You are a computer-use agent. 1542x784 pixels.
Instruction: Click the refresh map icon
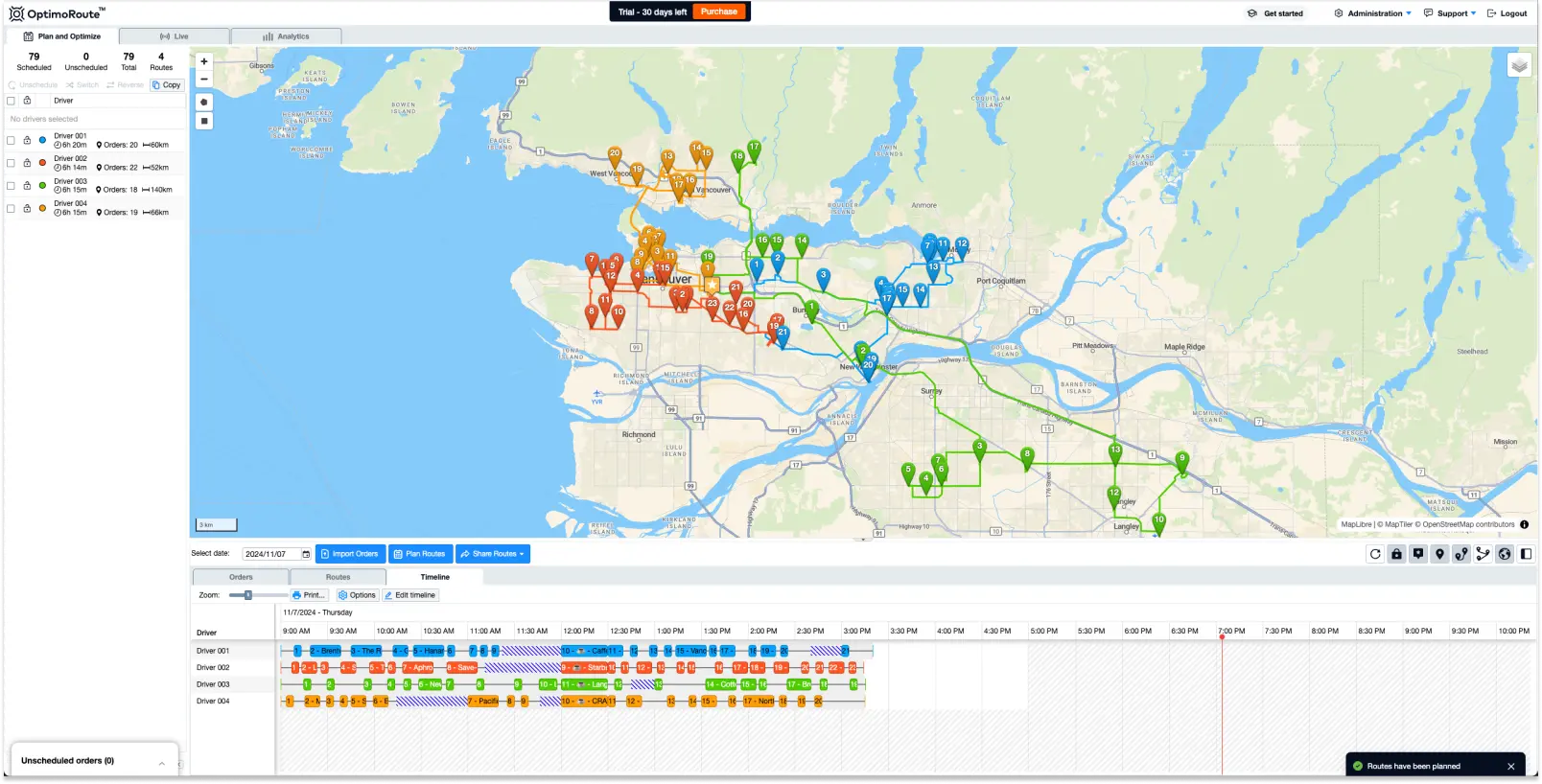coord(1375,554)
